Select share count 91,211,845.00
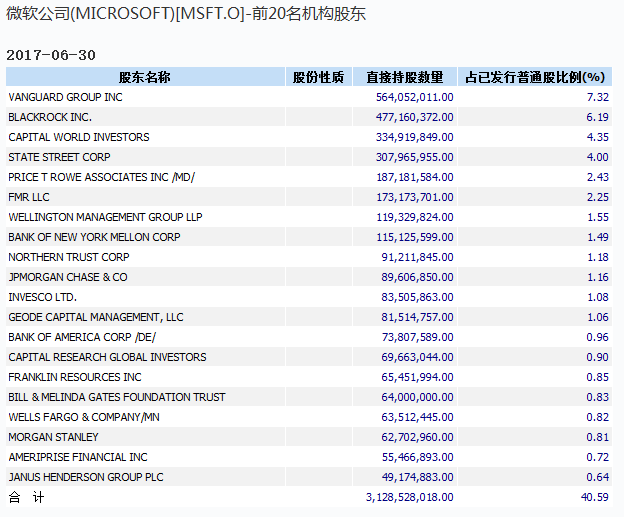The image size is (624, 517). [x=417, y=257]
